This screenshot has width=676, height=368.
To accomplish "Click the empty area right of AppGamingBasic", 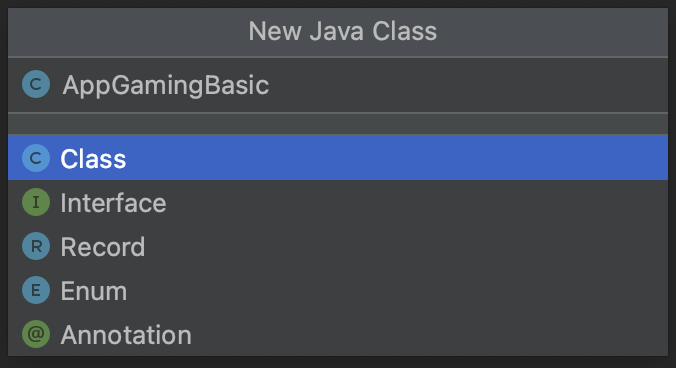I will click(x=468, y=85).
